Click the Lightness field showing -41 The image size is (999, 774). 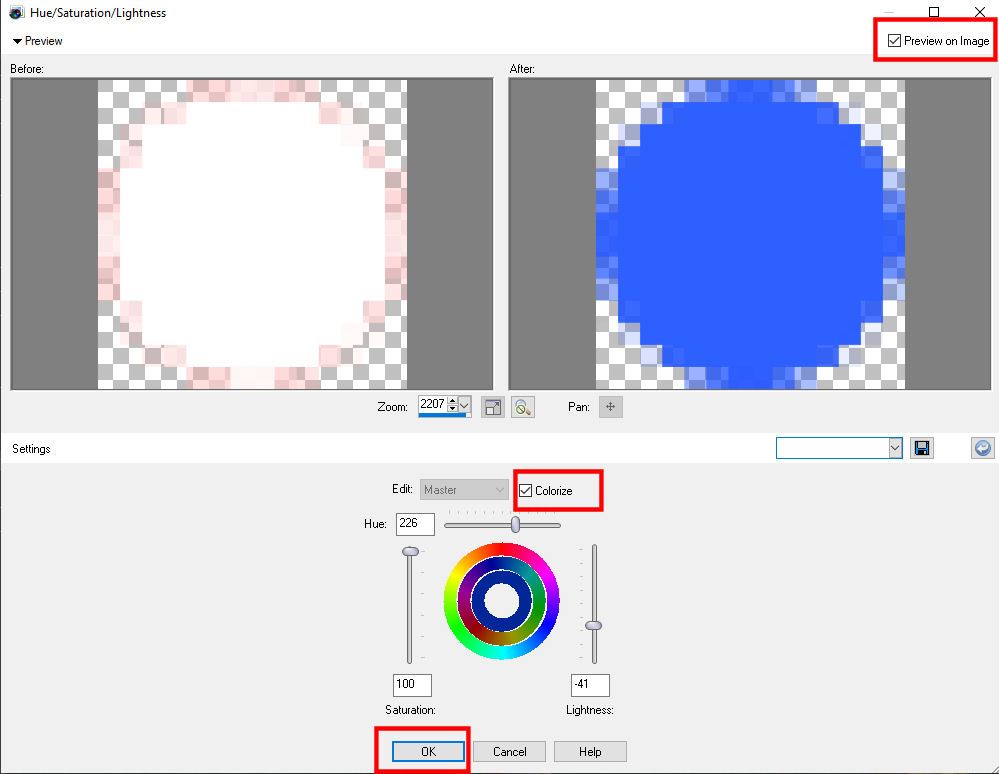[x=590, y=685]
